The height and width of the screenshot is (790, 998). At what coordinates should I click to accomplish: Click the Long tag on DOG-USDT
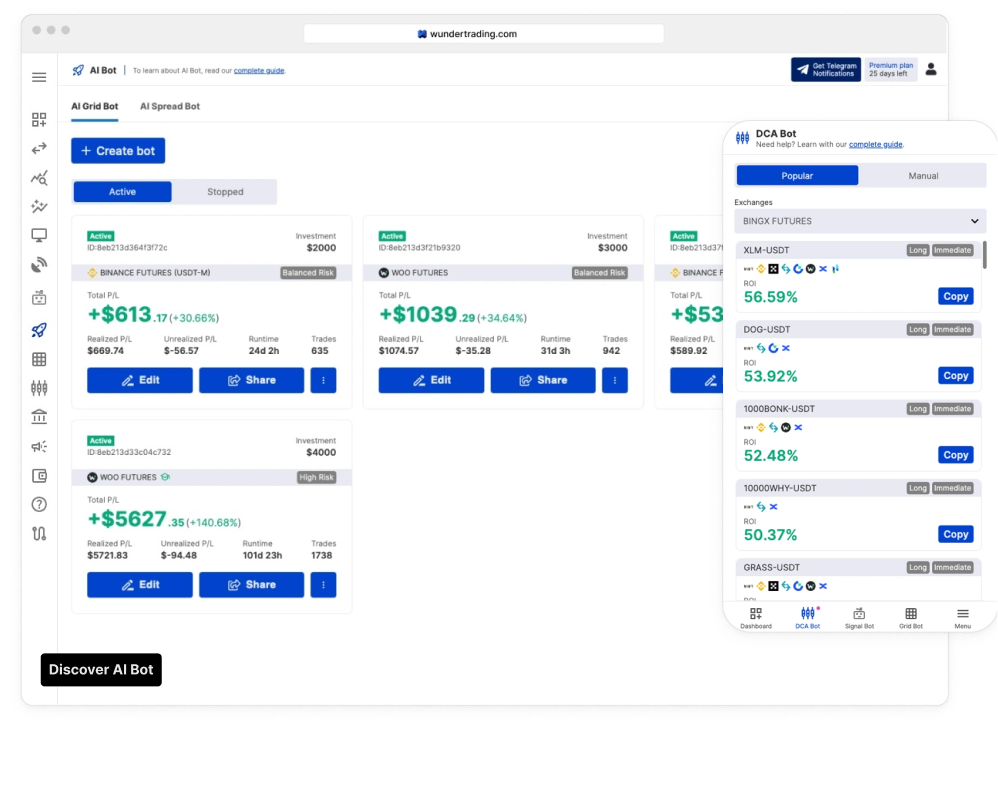[918, 329]
